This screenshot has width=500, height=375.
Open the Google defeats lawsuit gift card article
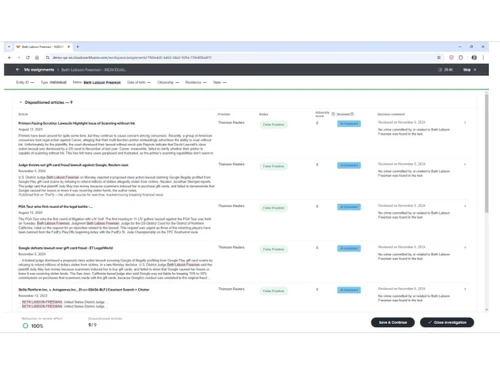[x=66, y=248]
